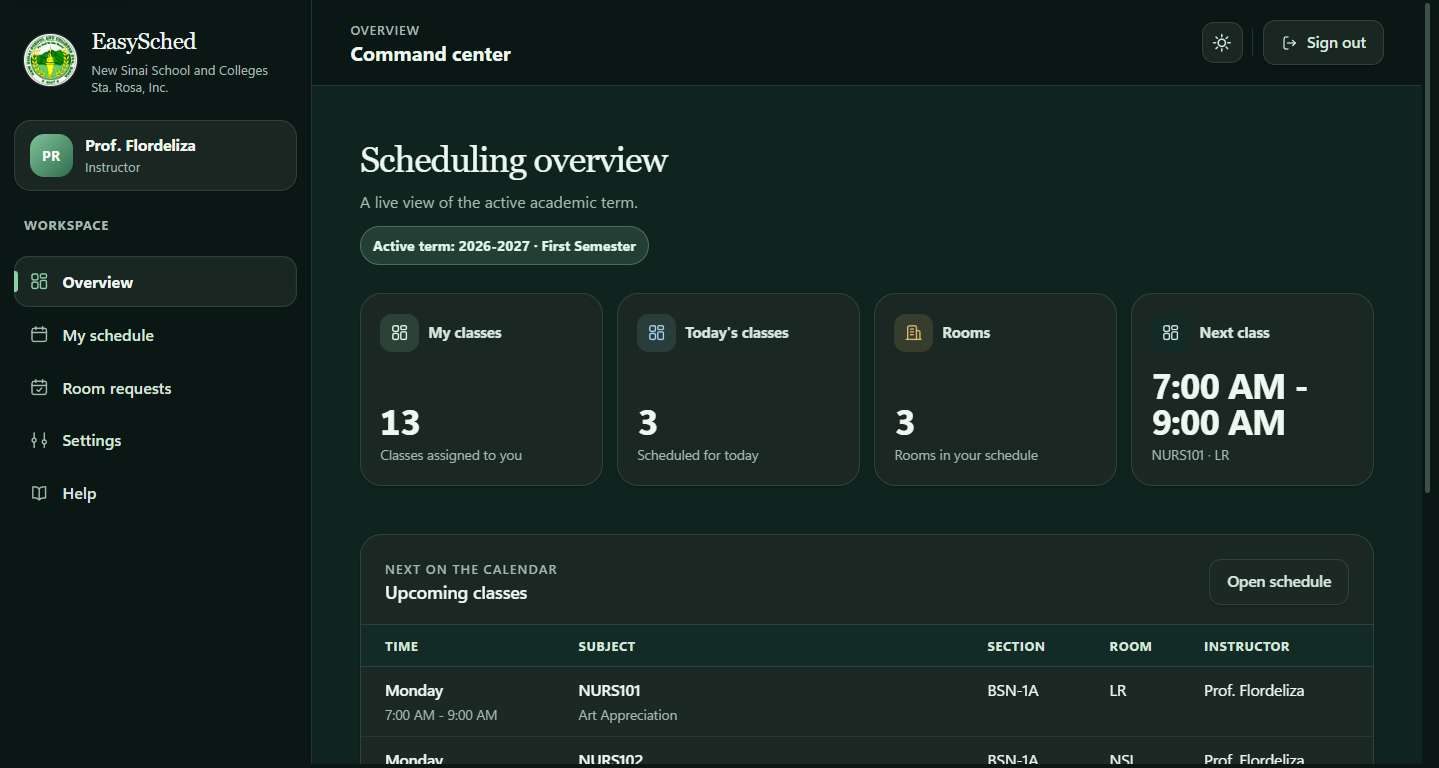Click the SECTION column header
Viewport: 1439px width, 768px height.
(1016, 646)
